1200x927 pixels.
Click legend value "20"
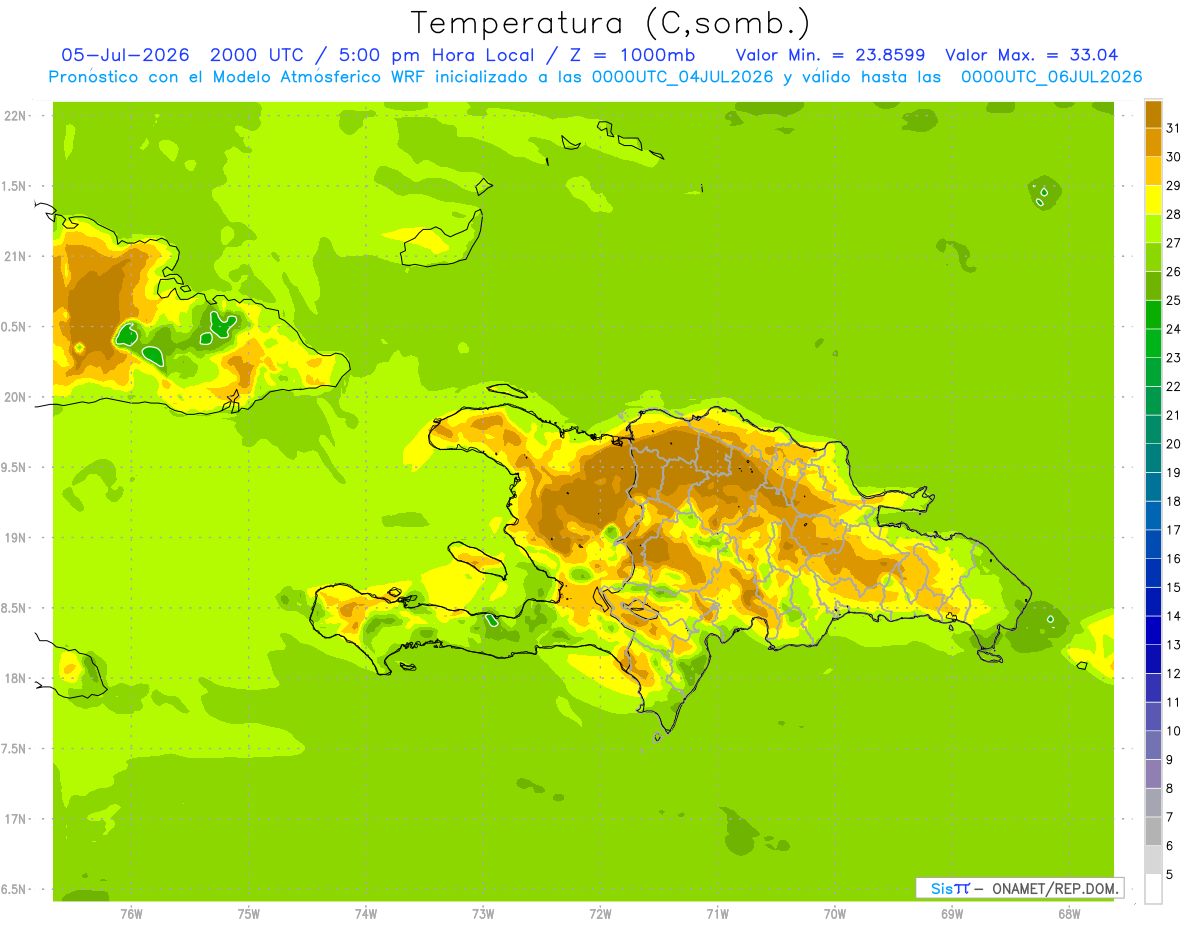click(x=1173, y=444)
